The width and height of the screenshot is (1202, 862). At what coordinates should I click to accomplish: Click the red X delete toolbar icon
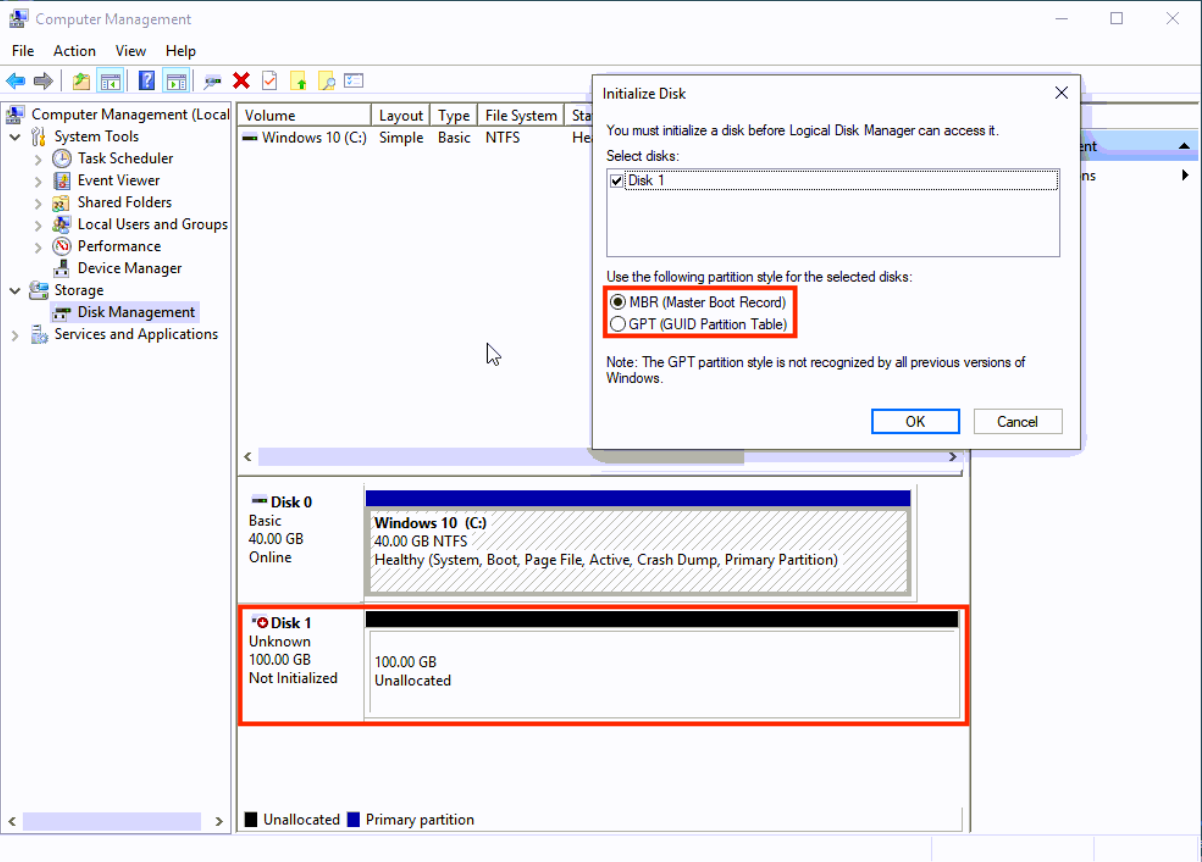point(241,81)
